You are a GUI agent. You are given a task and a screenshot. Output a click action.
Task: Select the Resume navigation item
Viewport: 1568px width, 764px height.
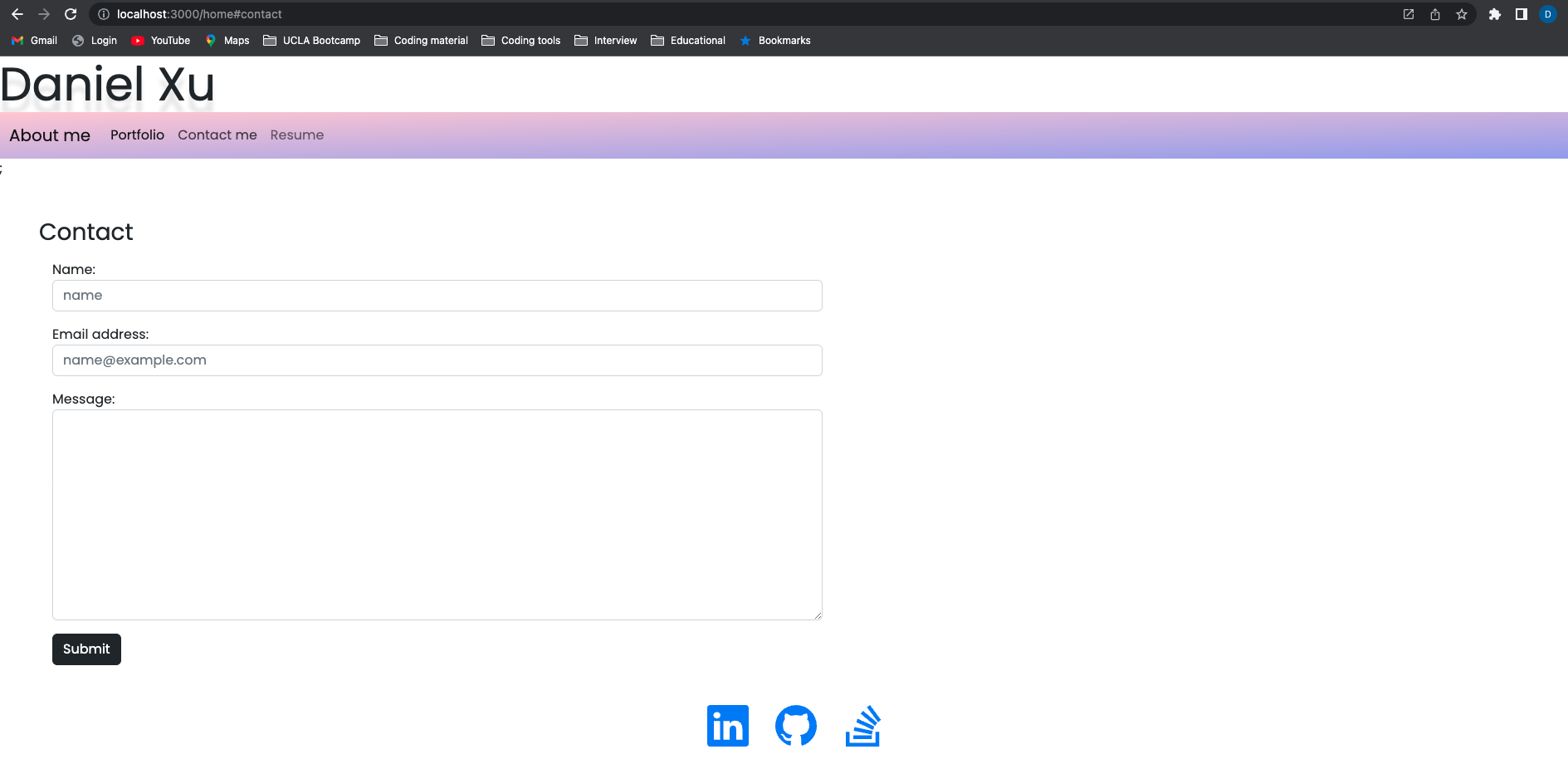296,135
